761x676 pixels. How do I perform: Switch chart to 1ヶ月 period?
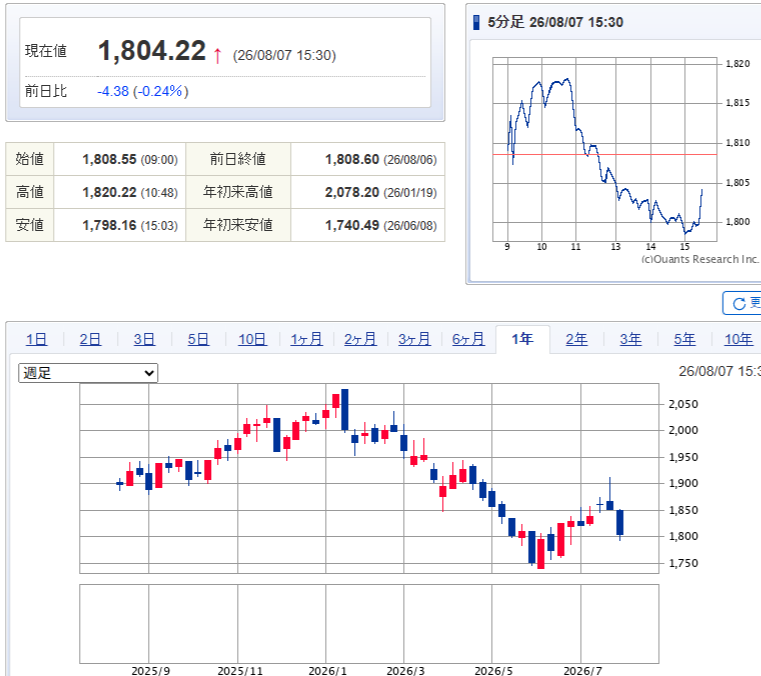point(307,339)
